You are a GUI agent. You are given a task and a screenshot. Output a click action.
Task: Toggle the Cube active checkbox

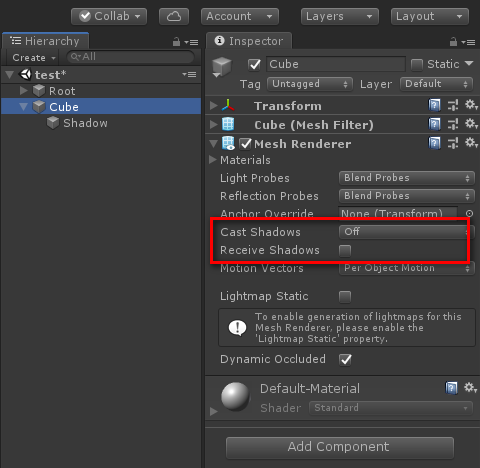pos(254,64)
